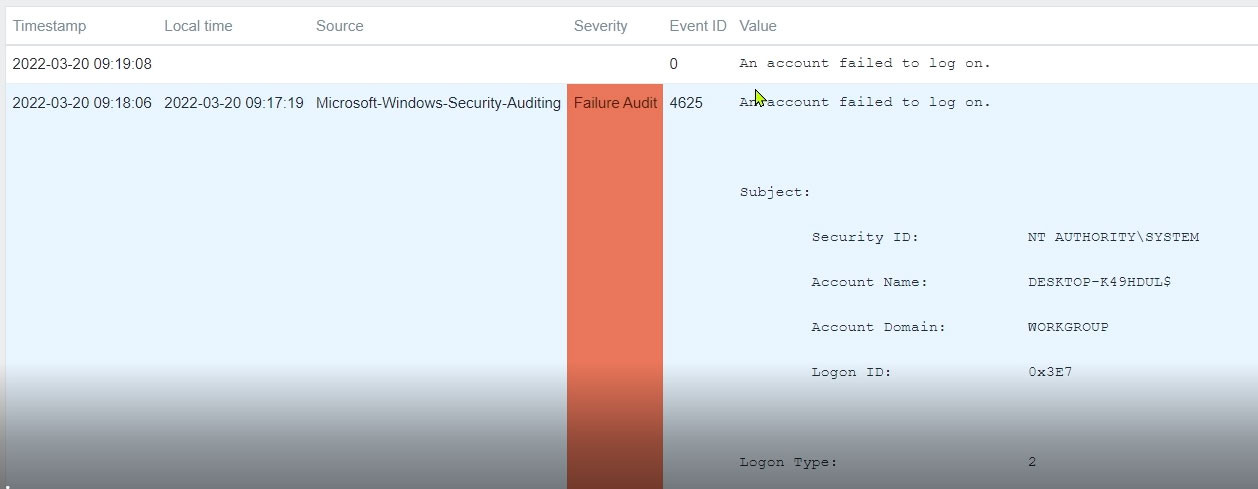Click the Local time column header
The width and height of the screenshot is (1258, 489).
coord(198,26)
